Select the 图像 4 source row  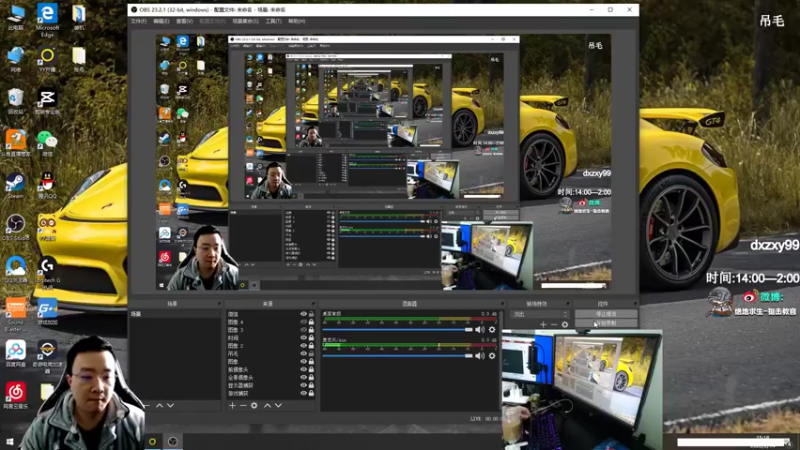click(271, 322)
